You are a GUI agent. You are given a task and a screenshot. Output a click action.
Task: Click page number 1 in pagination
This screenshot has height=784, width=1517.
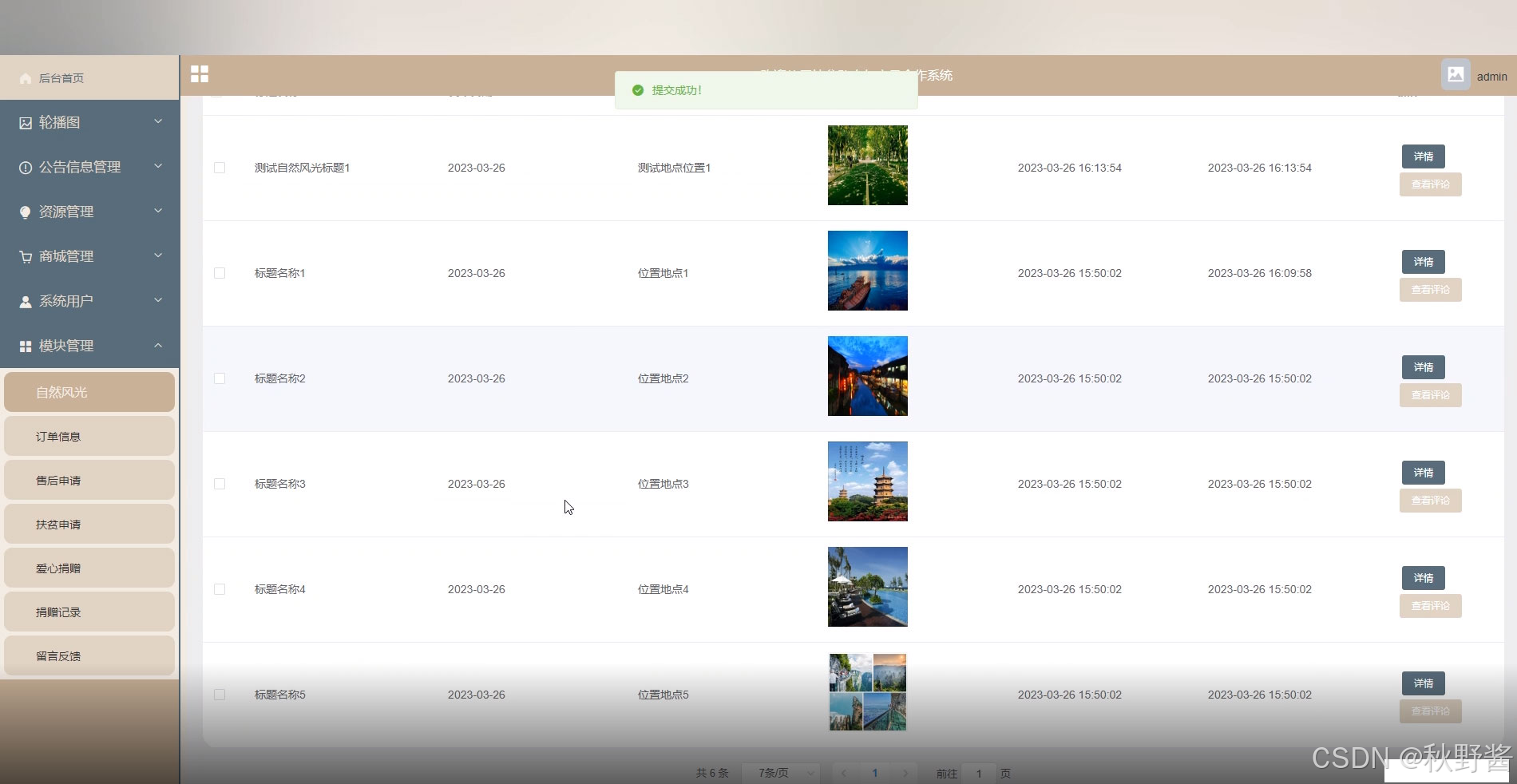[x=875, y=773]
